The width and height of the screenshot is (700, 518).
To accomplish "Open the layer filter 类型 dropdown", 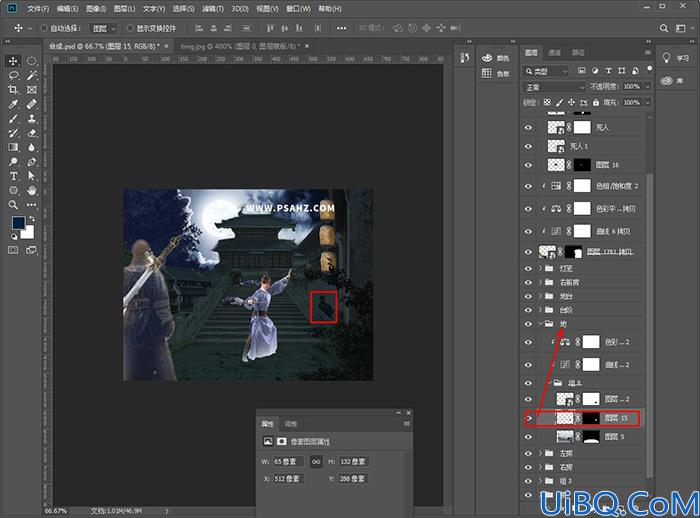I will click(x=546, y=71).
